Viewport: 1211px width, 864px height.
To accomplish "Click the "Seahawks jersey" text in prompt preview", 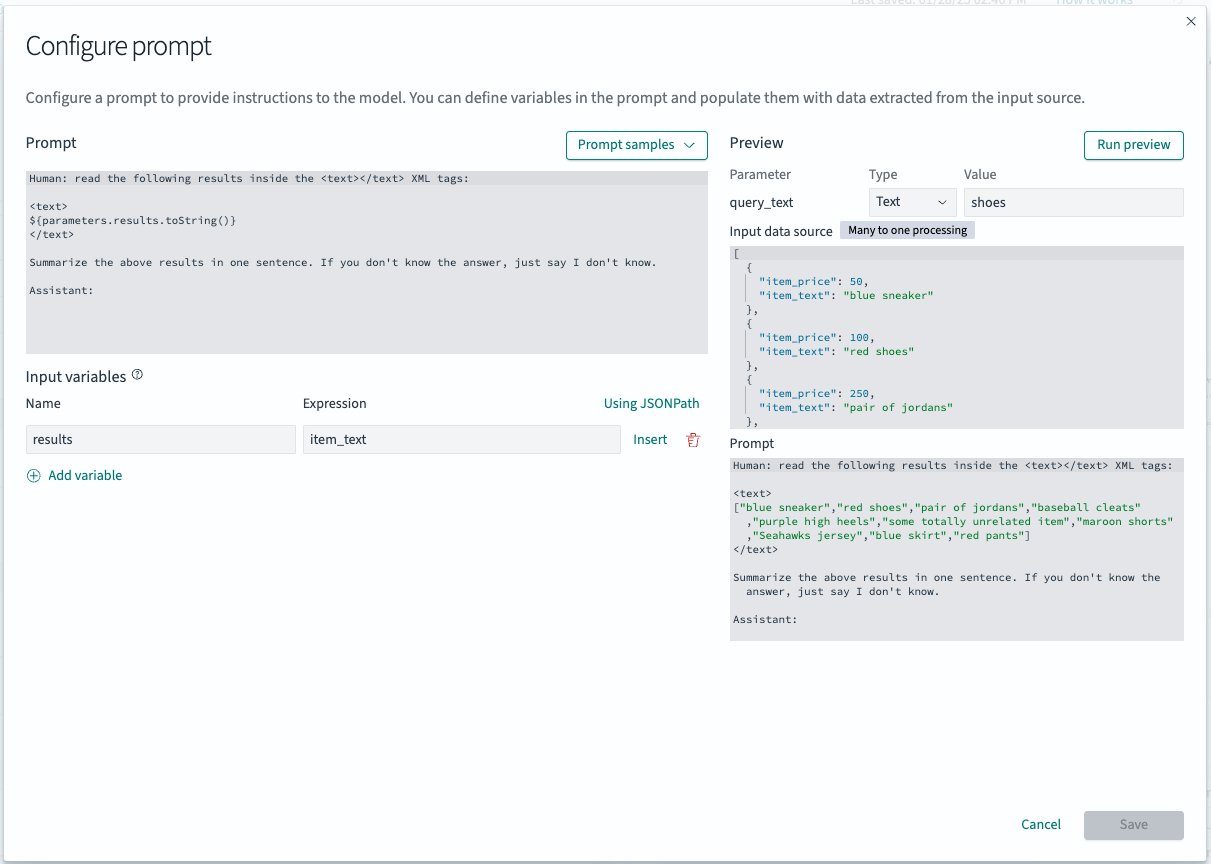I will (x=808, y=536).
